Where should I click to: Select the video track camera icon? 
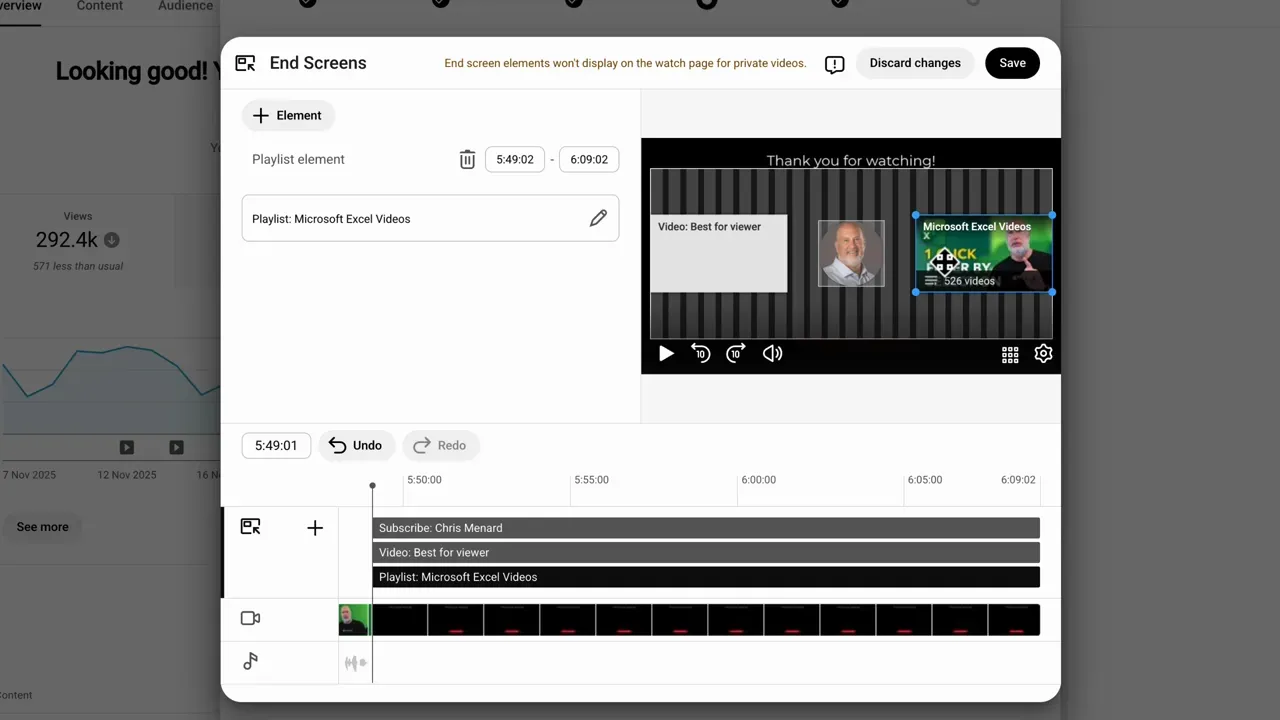tap(250, 618)
